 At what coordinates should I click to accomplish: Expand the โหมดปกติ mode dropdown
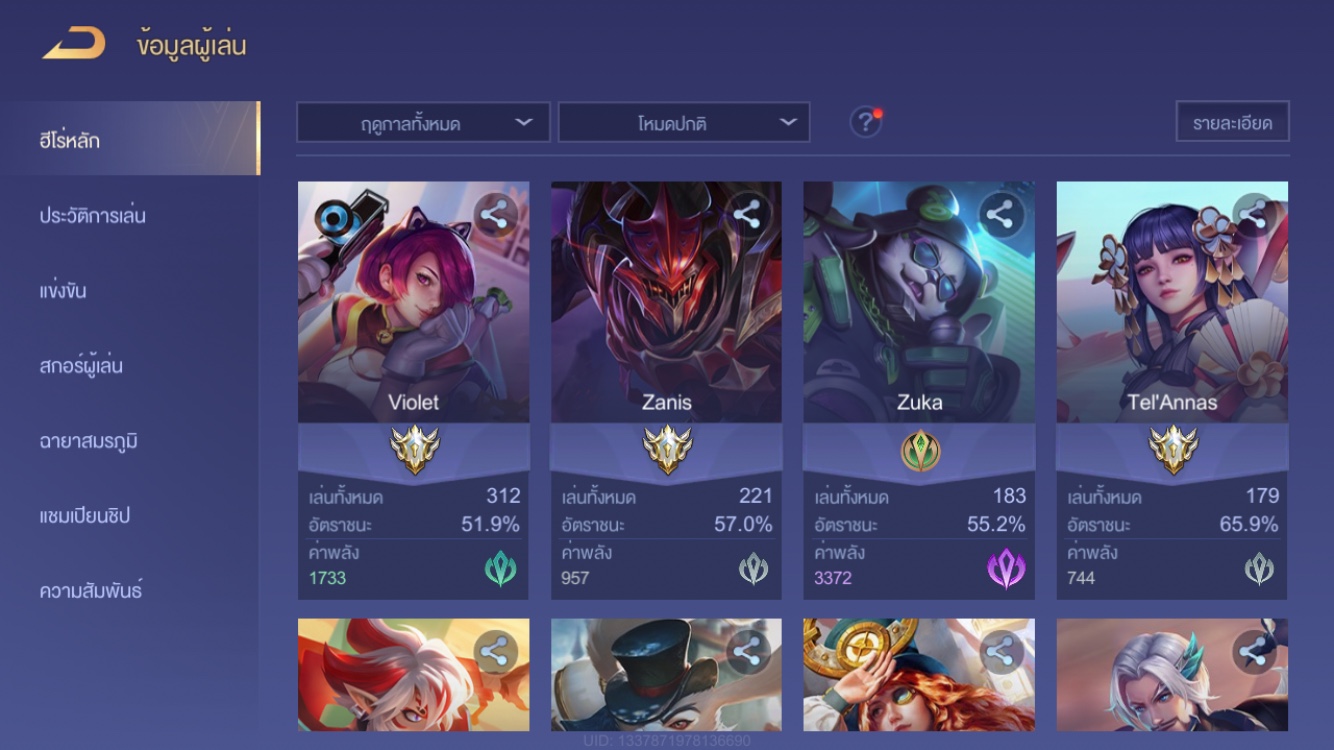tap(684, 122)
